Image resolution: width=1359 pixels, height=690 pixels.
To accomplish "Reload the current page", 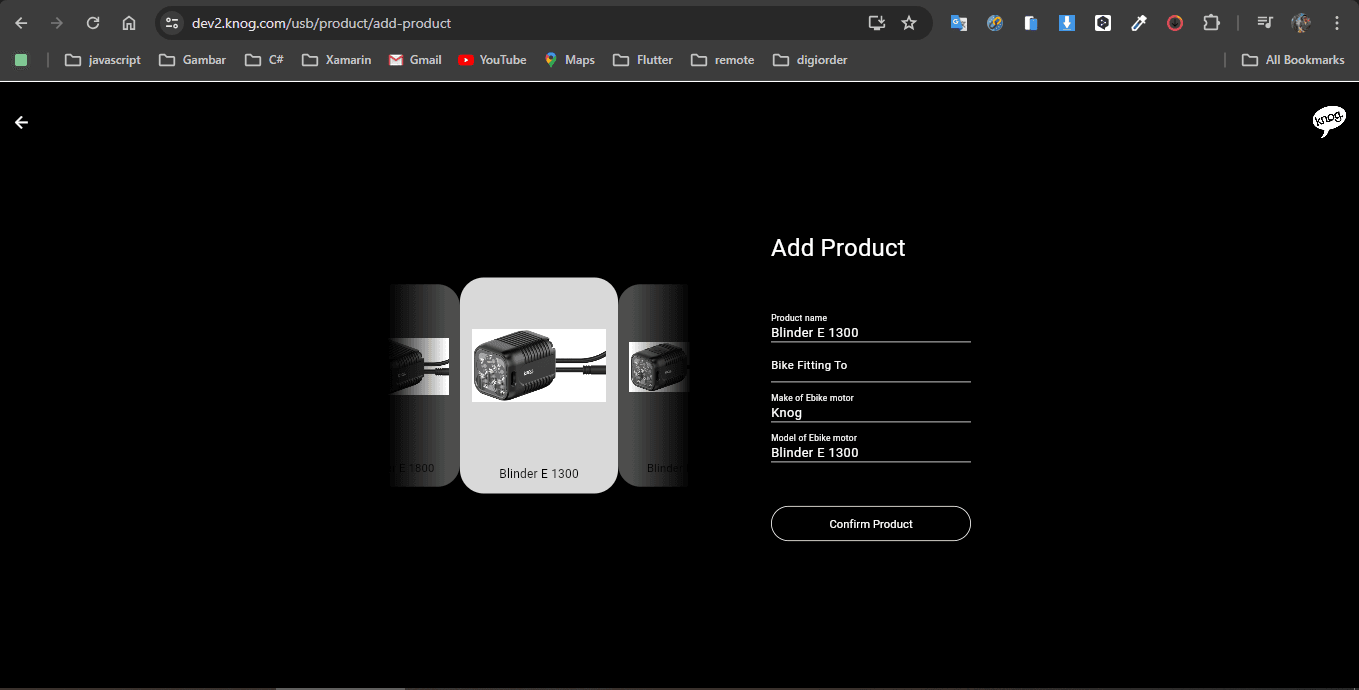I will click(93, 23).
